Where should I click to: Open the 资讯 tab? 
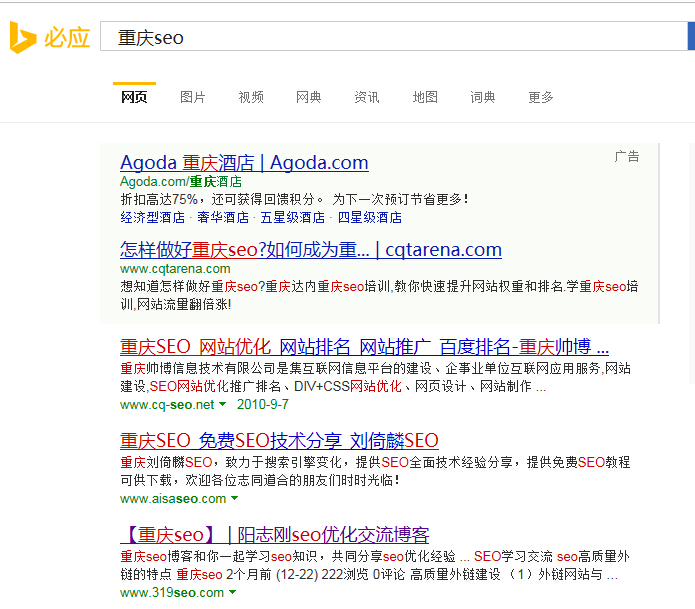367,97
